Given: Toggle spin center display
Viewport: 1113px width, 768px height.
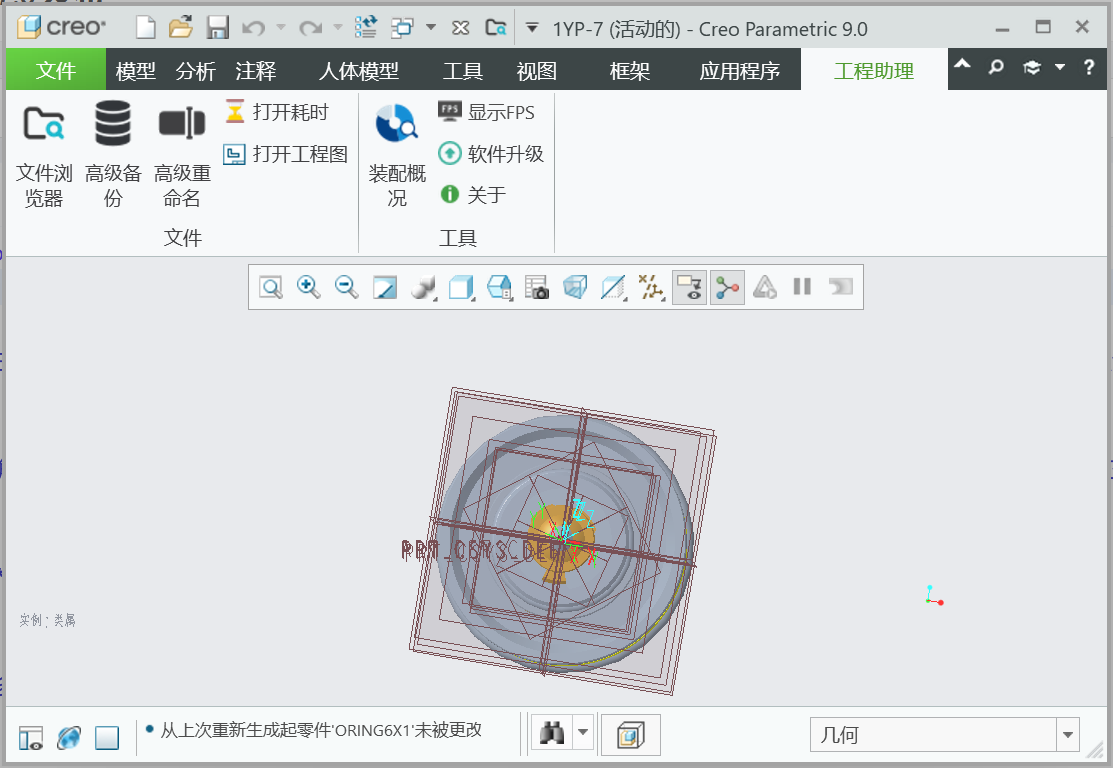Looking at the screenshot, I should [728, 287].
